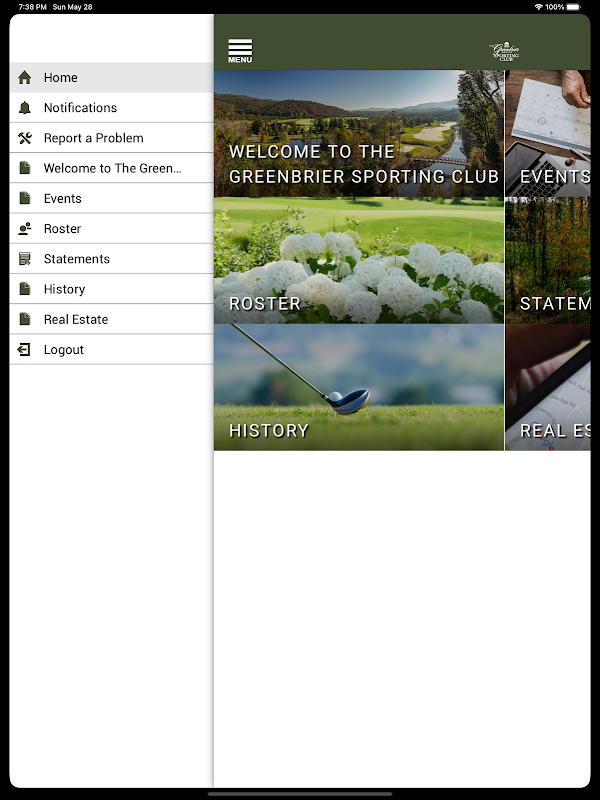Open History menu entry
The image size is (600, 800).
[x=111, y=289]
